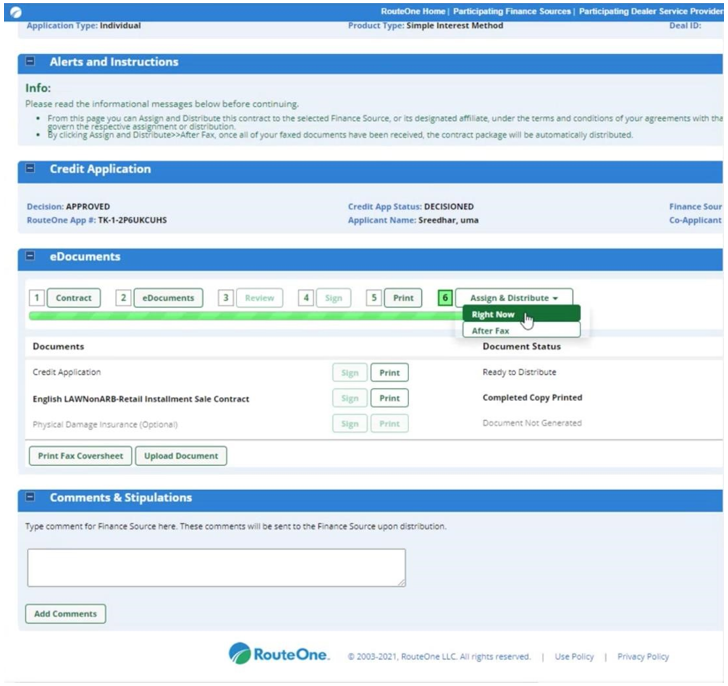Select 'Physical Damage Insurance (Optional)' text
This screenshot has height=686, width=728.
coord(105,424)
